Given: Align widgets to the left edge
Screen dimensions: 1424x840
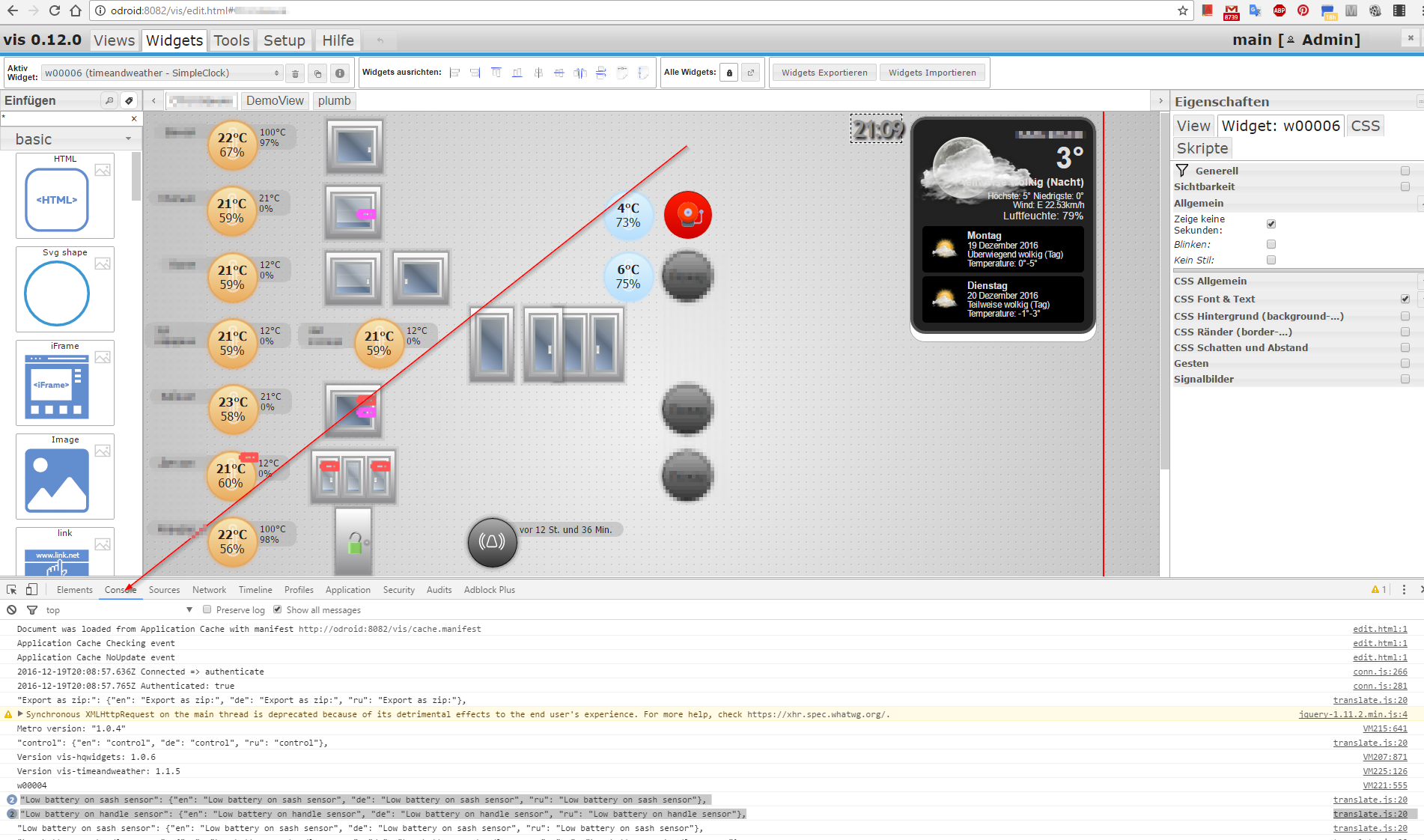Looking at the screenshot, I should 454,73.
